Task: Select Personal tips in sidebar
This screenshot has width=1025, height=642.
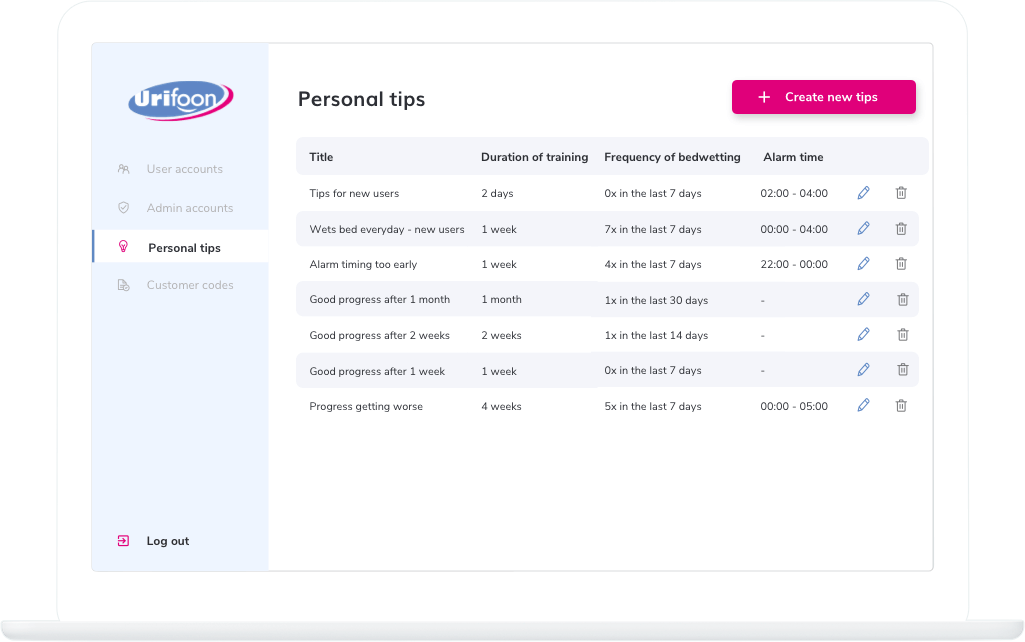Action: (x=180, y=246)
